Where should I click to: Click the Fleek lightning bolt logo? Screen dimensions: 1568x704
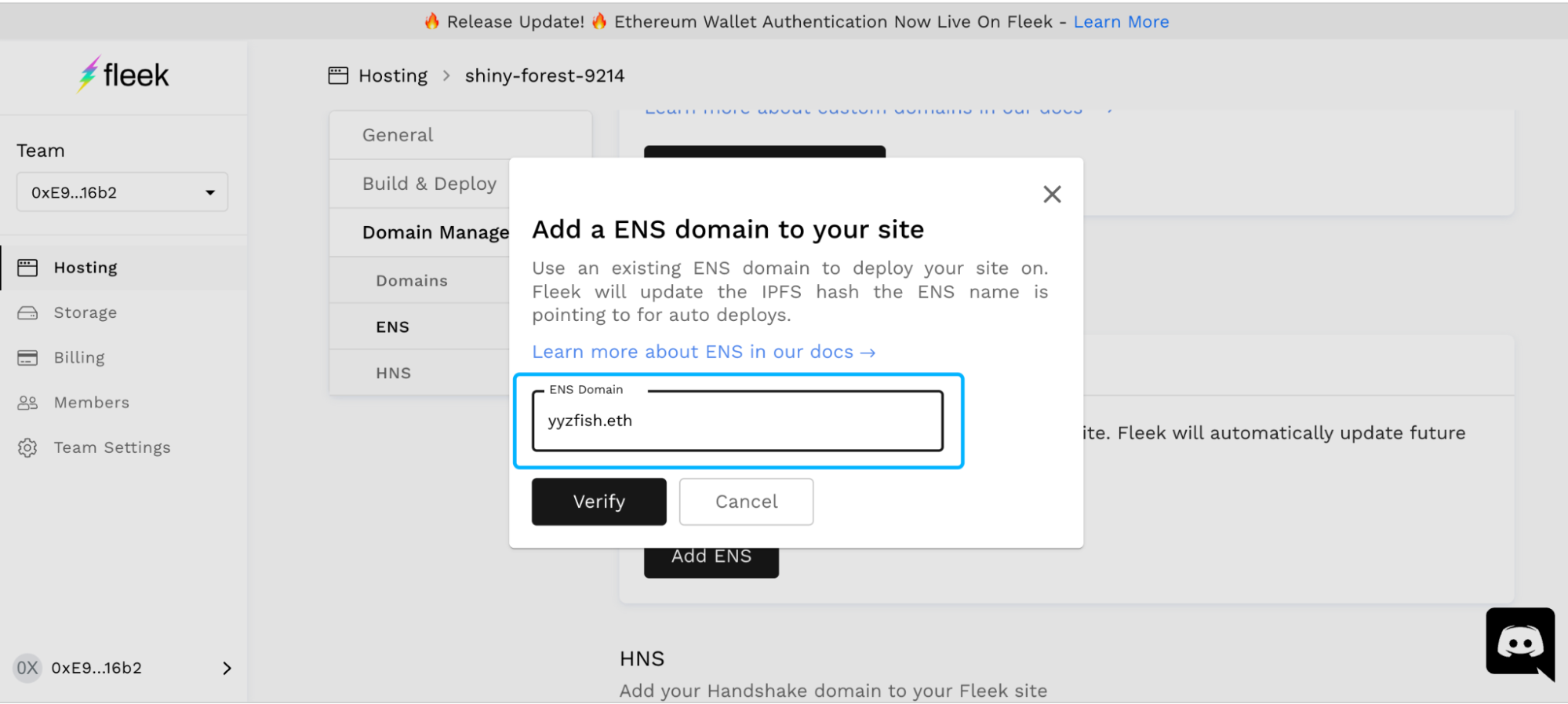point(89,75)
